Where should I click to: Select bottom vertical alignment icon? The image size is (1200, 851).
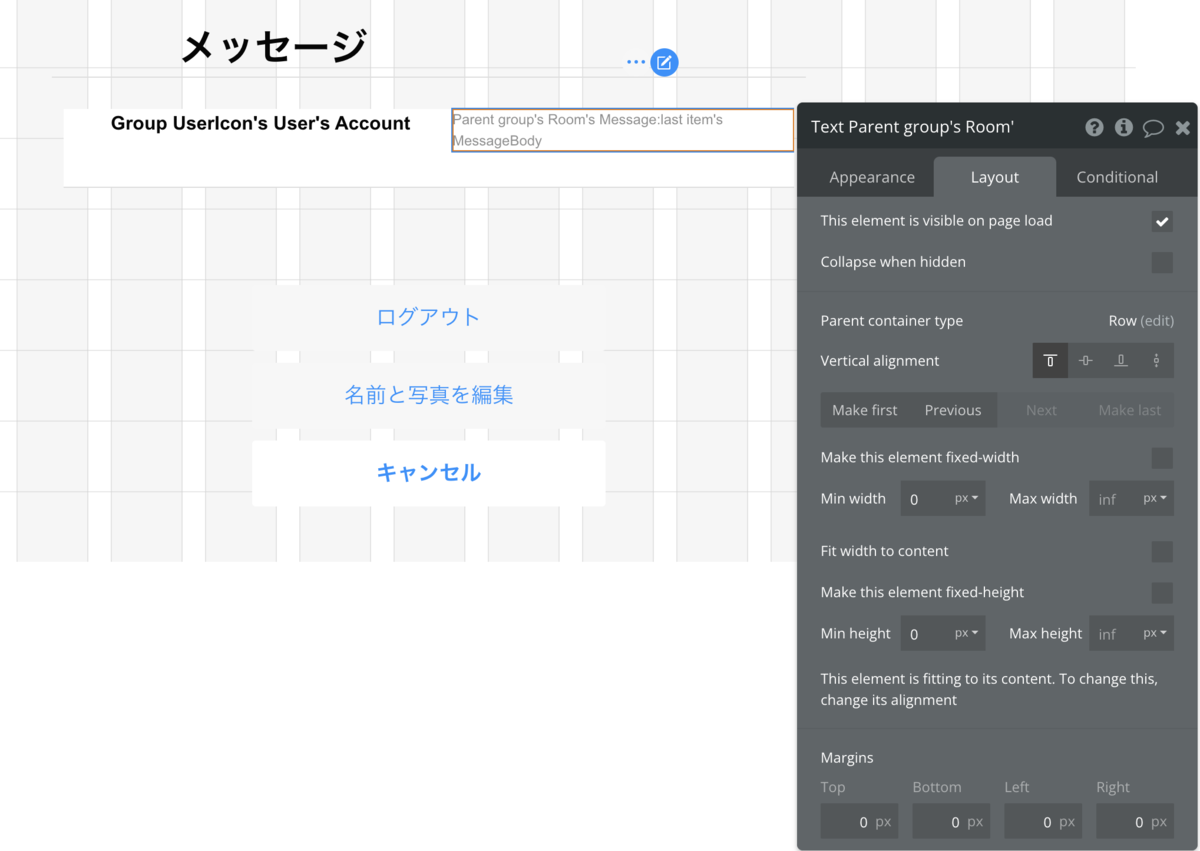pos(1121,361)
